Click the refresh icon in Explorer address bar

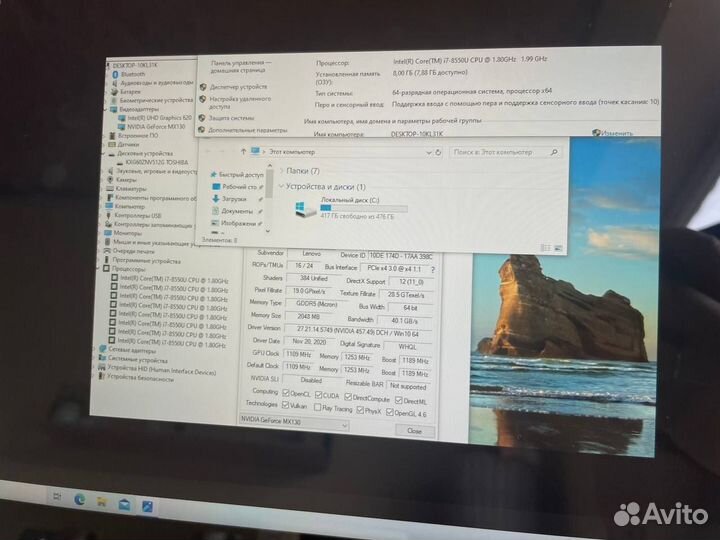(x=438, y=152)
